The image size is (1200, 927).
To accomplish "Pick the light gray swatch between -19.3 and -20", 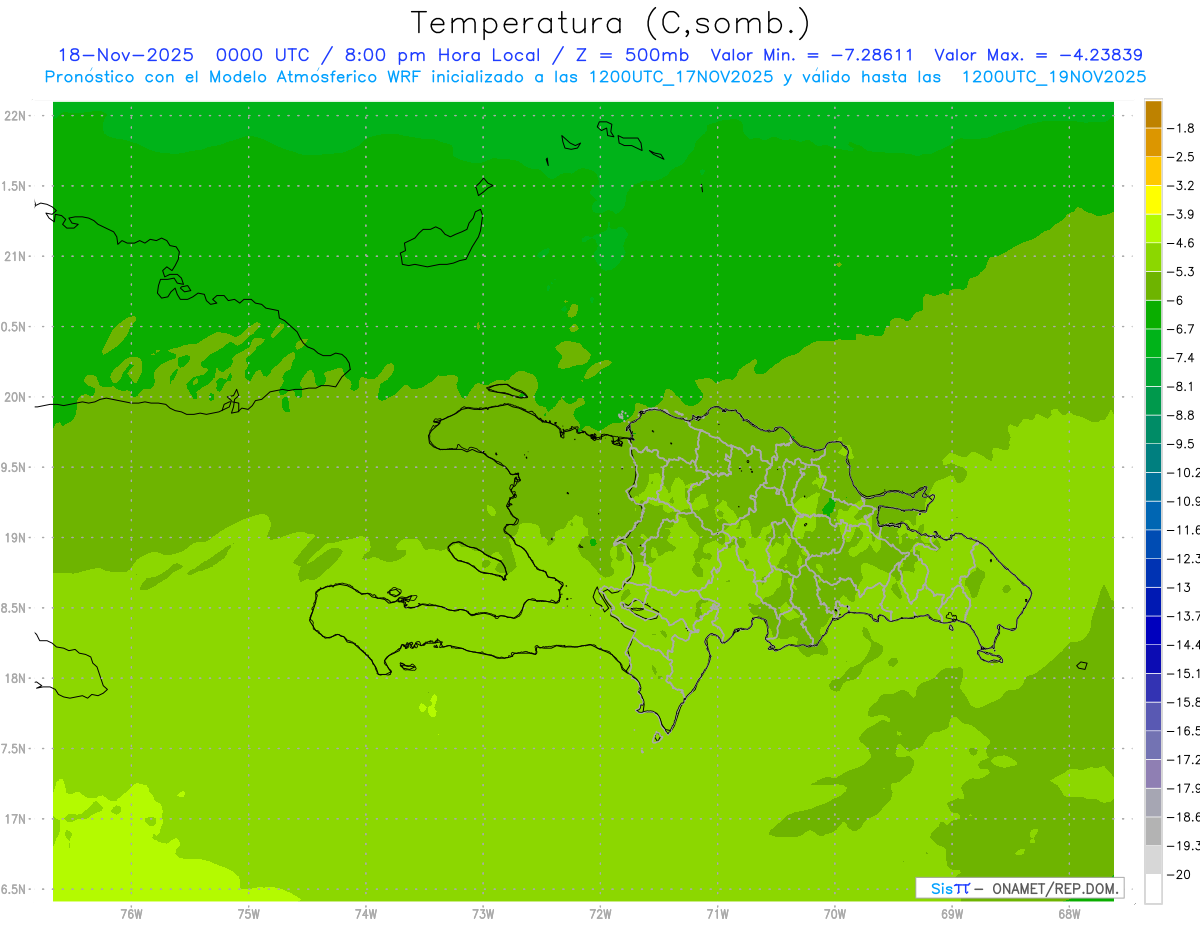I will (1153, 859).
